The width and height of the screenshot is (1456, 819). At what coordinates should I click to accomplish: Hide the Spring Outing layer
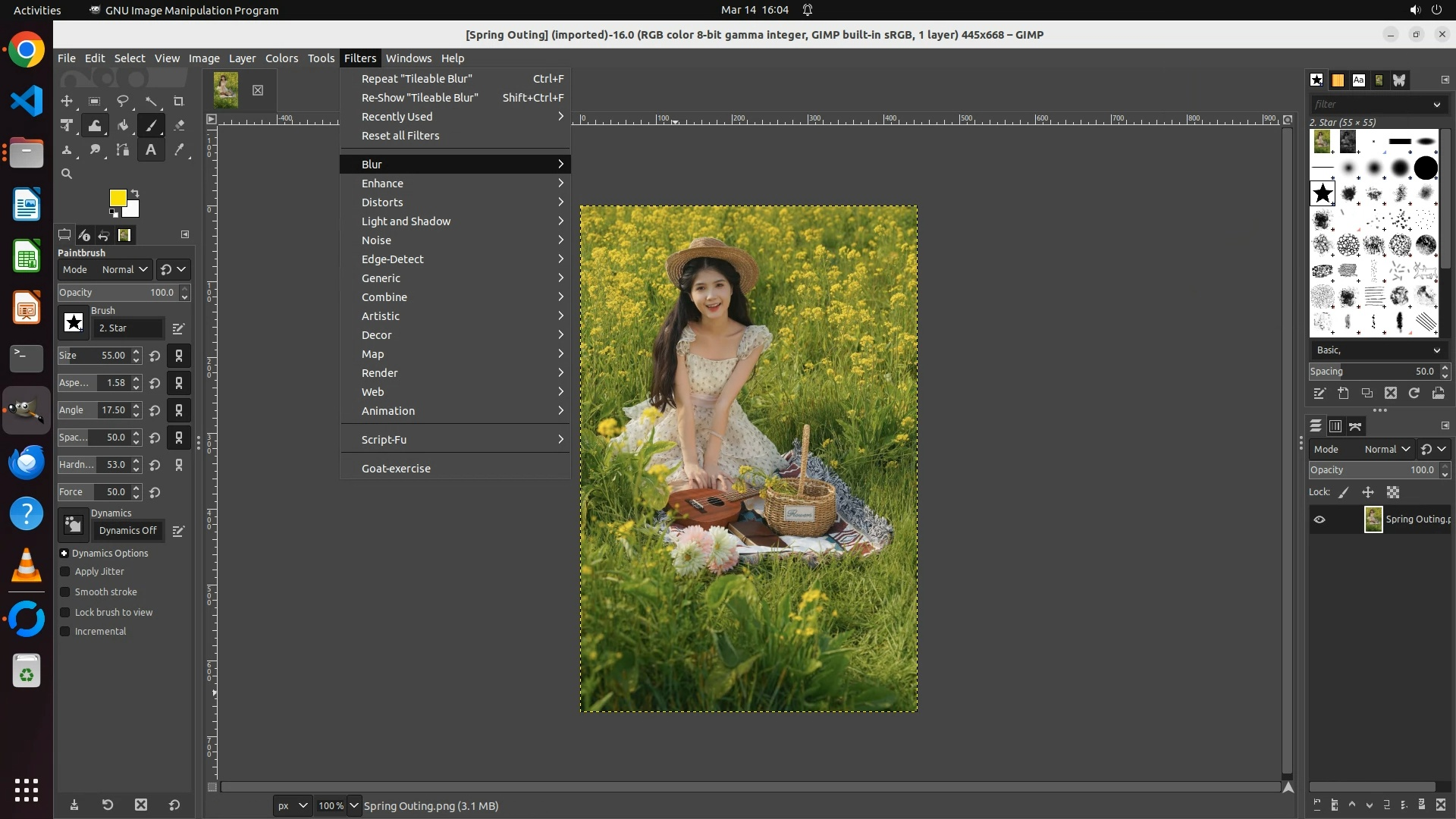point(1319,519)
